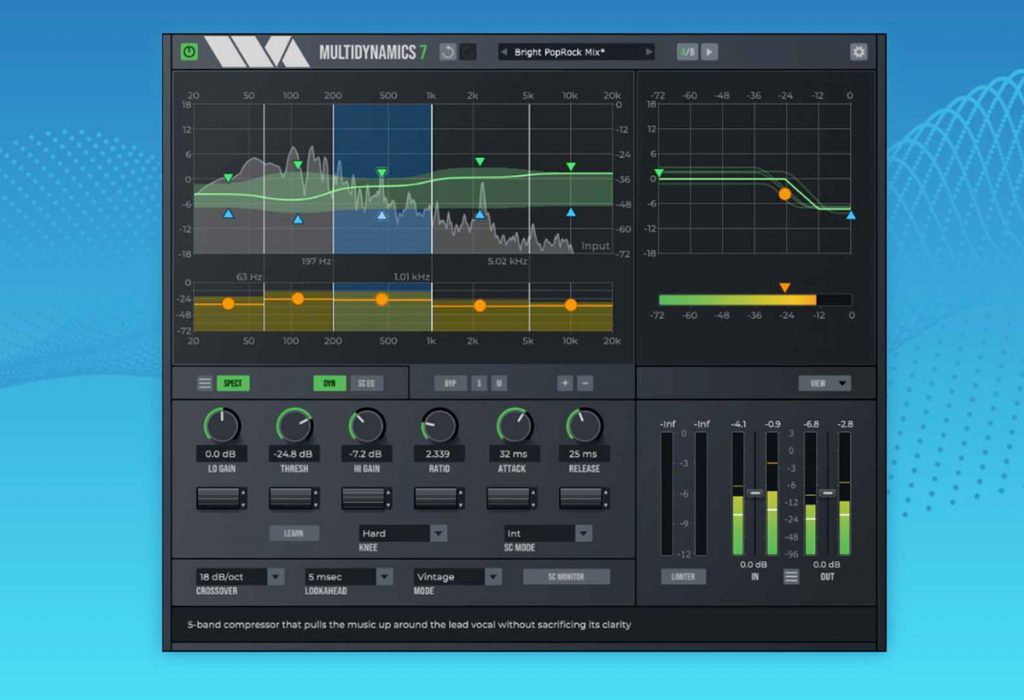Toggle the SPECT spectrum display button

(x=233, y=383)
